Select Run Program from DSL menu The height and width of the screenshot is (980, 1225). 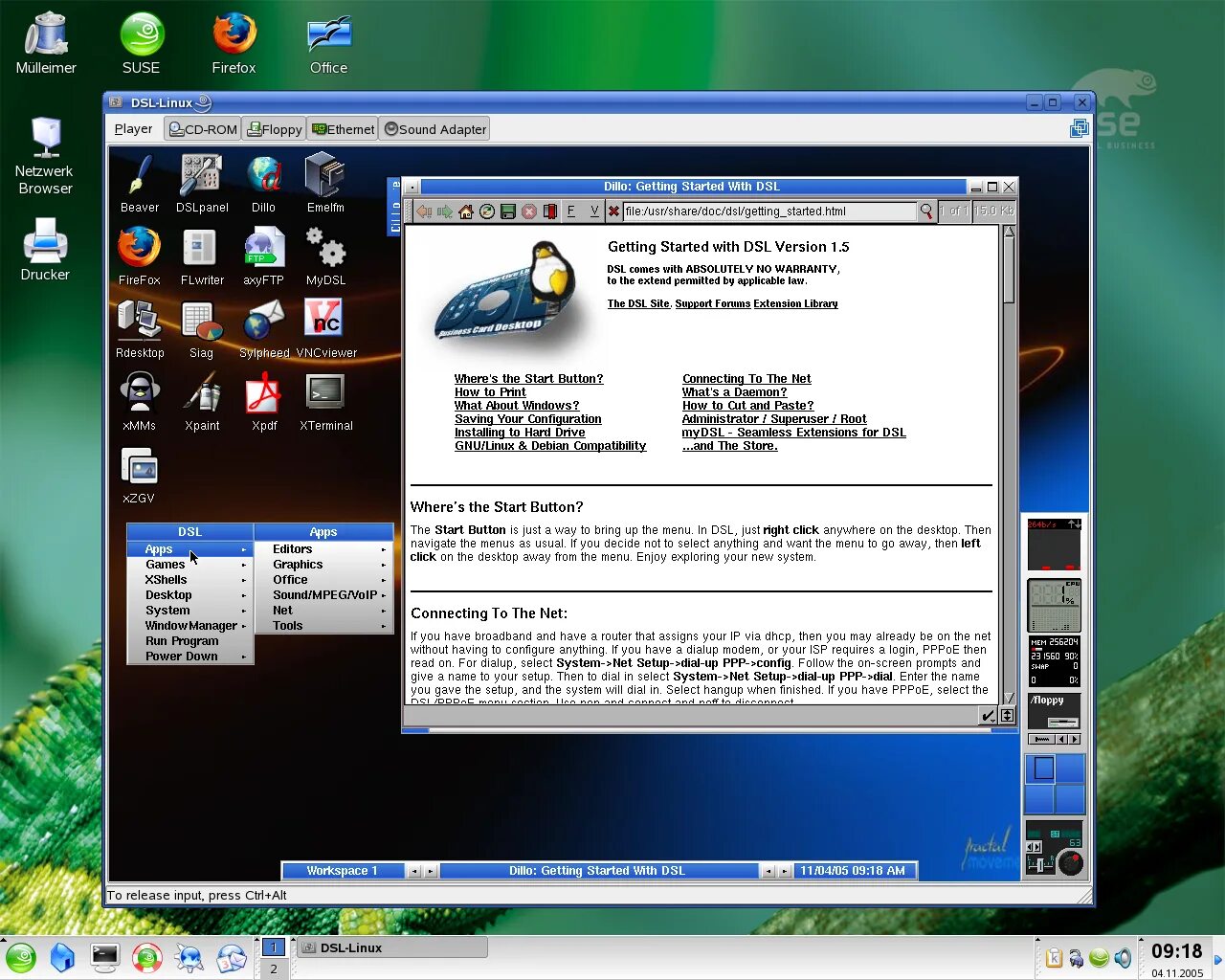pos(189,641)
